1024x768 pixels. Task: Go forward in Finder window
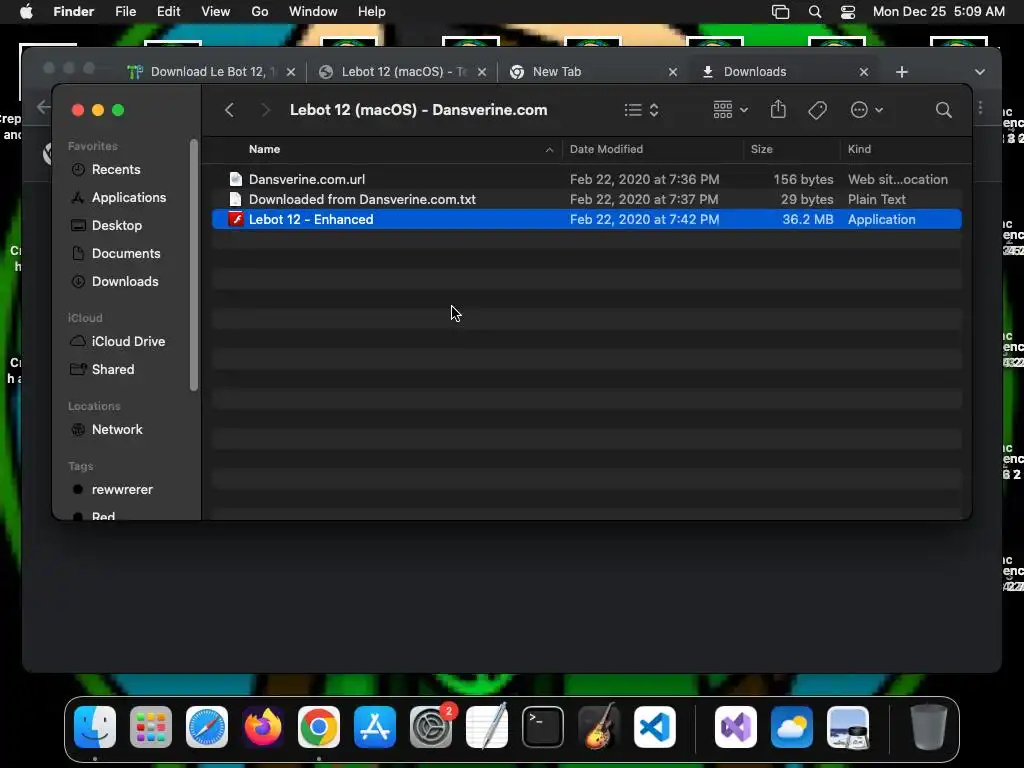[265, 110]
